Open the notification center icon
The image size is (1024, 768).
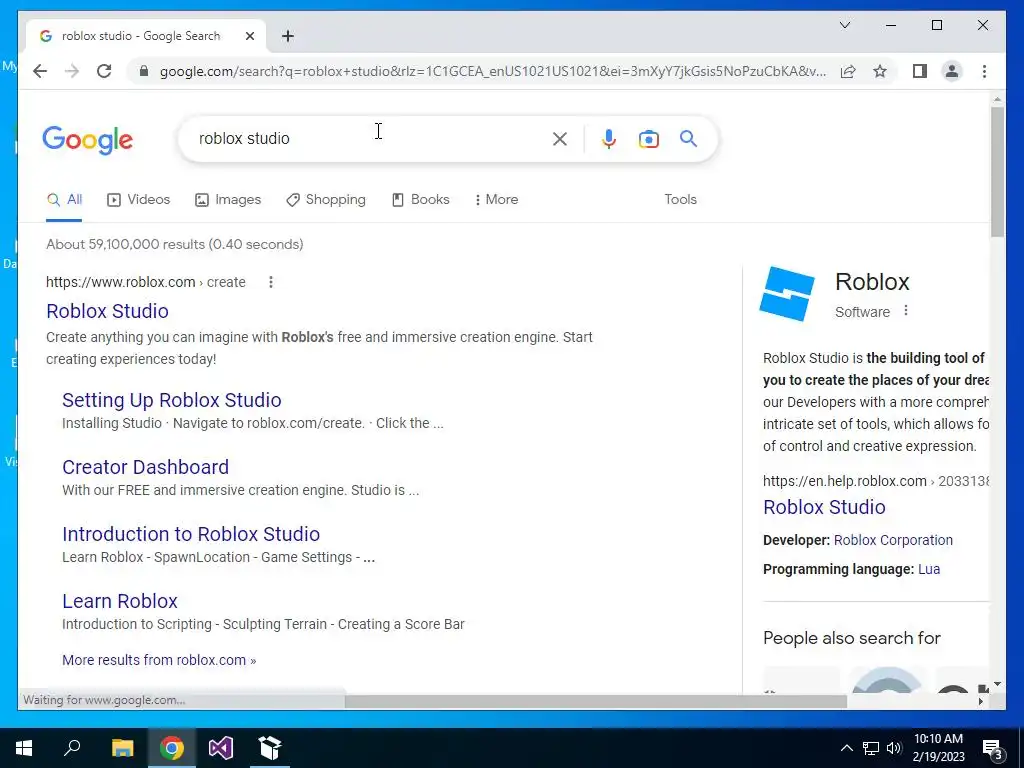[993, 749]
